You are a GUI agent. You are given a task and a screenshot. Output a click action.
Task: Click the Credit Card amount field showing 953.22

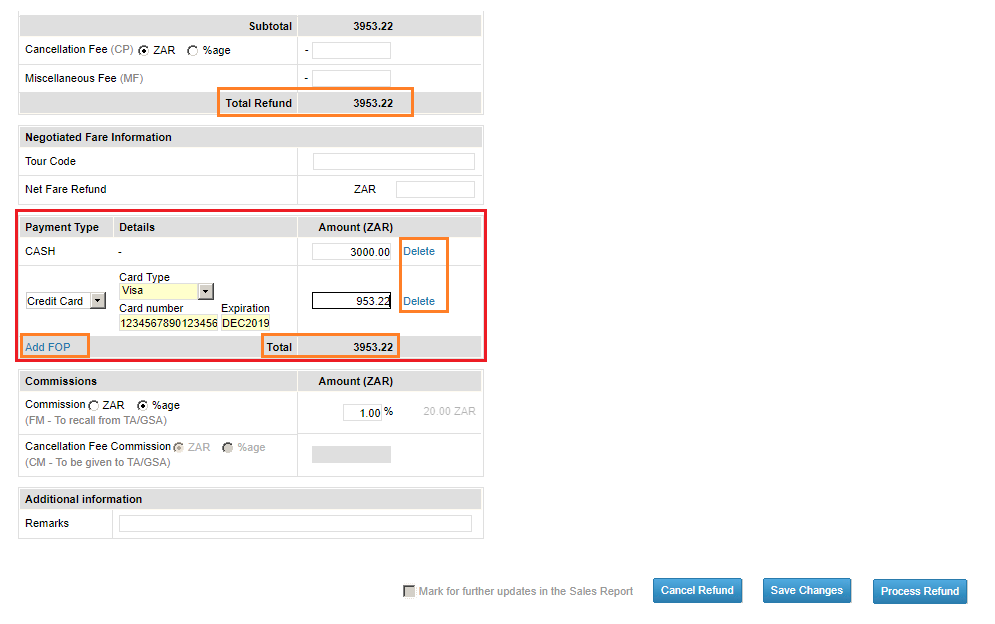click(351, 300)
